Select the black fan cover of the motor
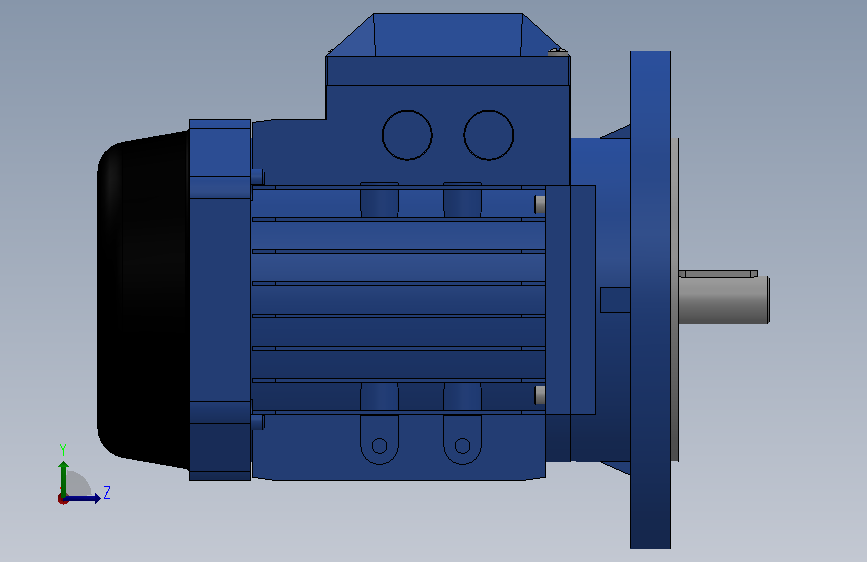The width and height of the screenshot is (867, 562). (143, 299)
